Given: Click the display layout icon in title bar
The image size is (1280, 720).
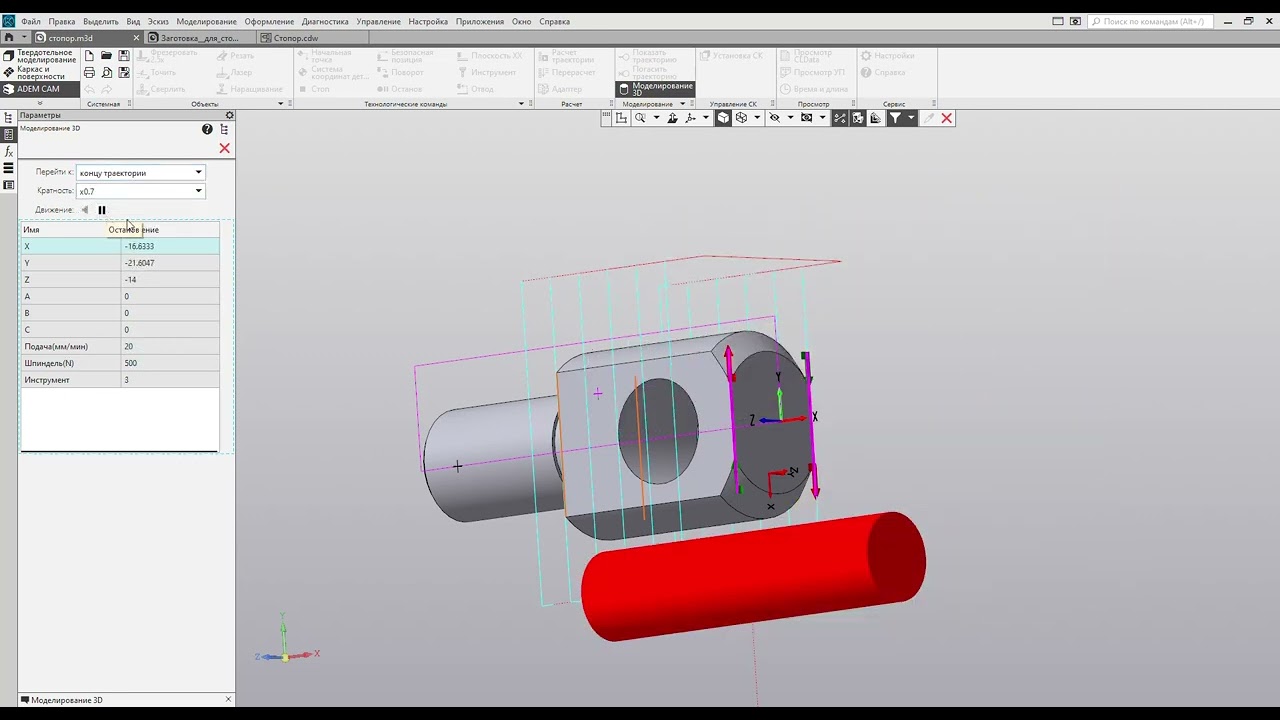Looking at the screenshot, I should [1058, 21].
